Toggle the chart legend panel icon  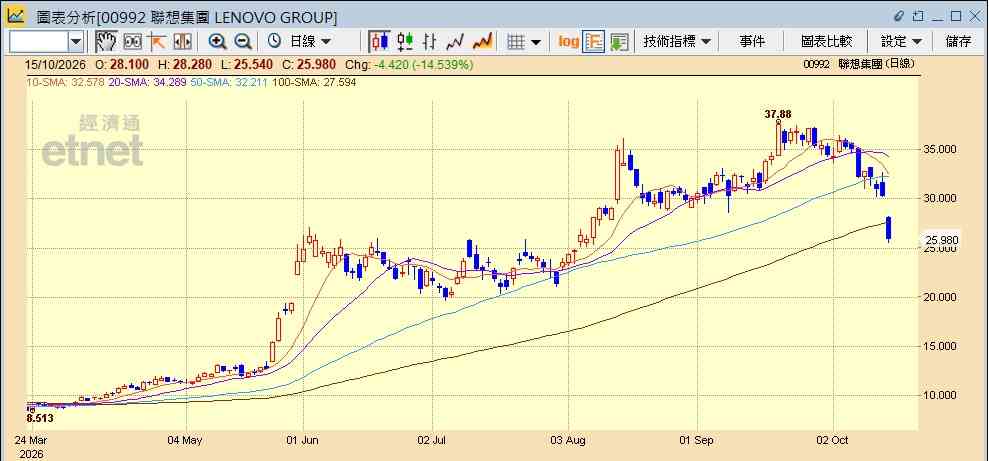point(594,42)
